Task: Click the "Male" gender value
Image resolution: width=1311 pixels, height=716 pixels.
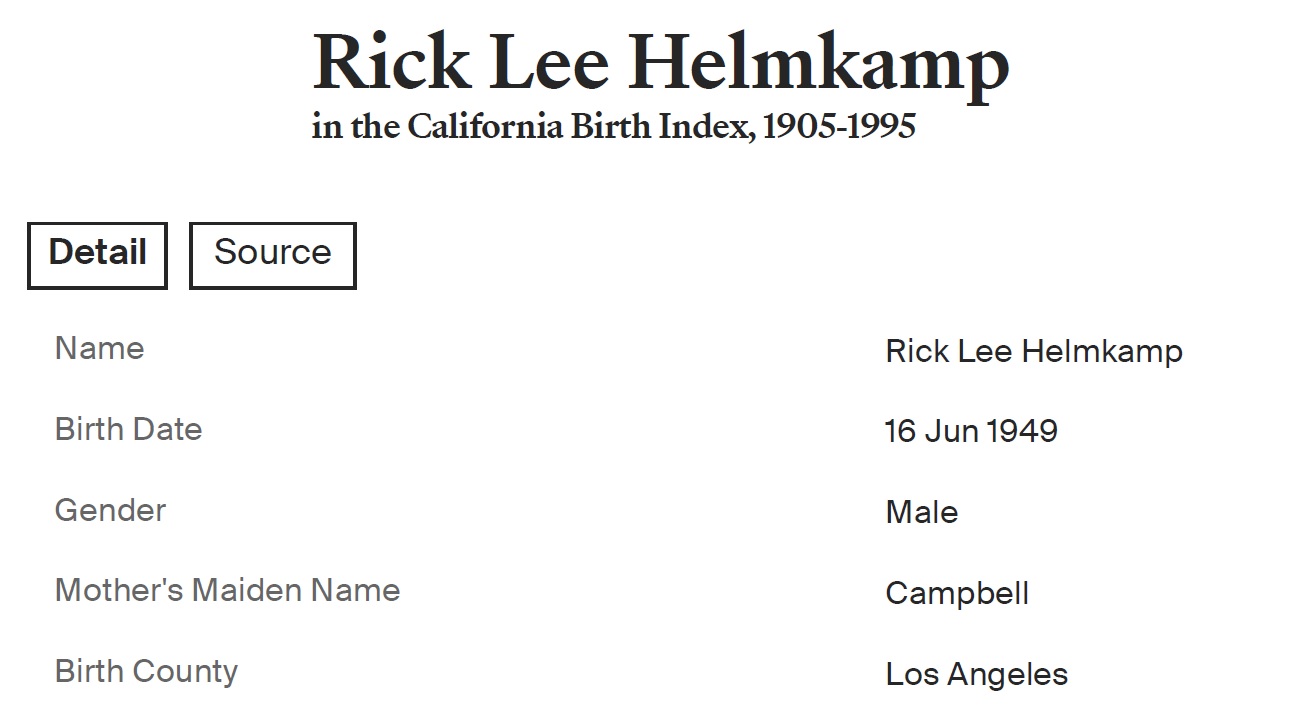Action: tap(921, 513)
